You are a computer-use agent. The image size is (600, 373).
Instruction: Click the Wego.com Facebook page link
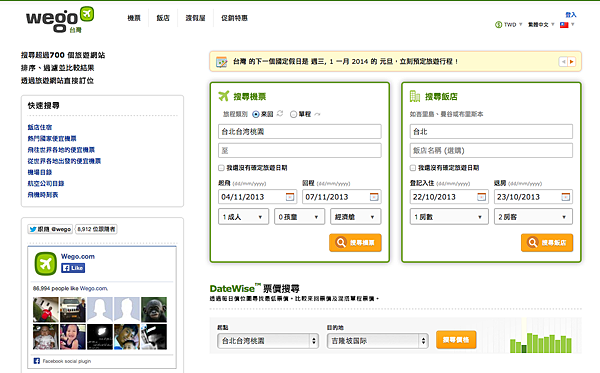(x=78, y=256)
